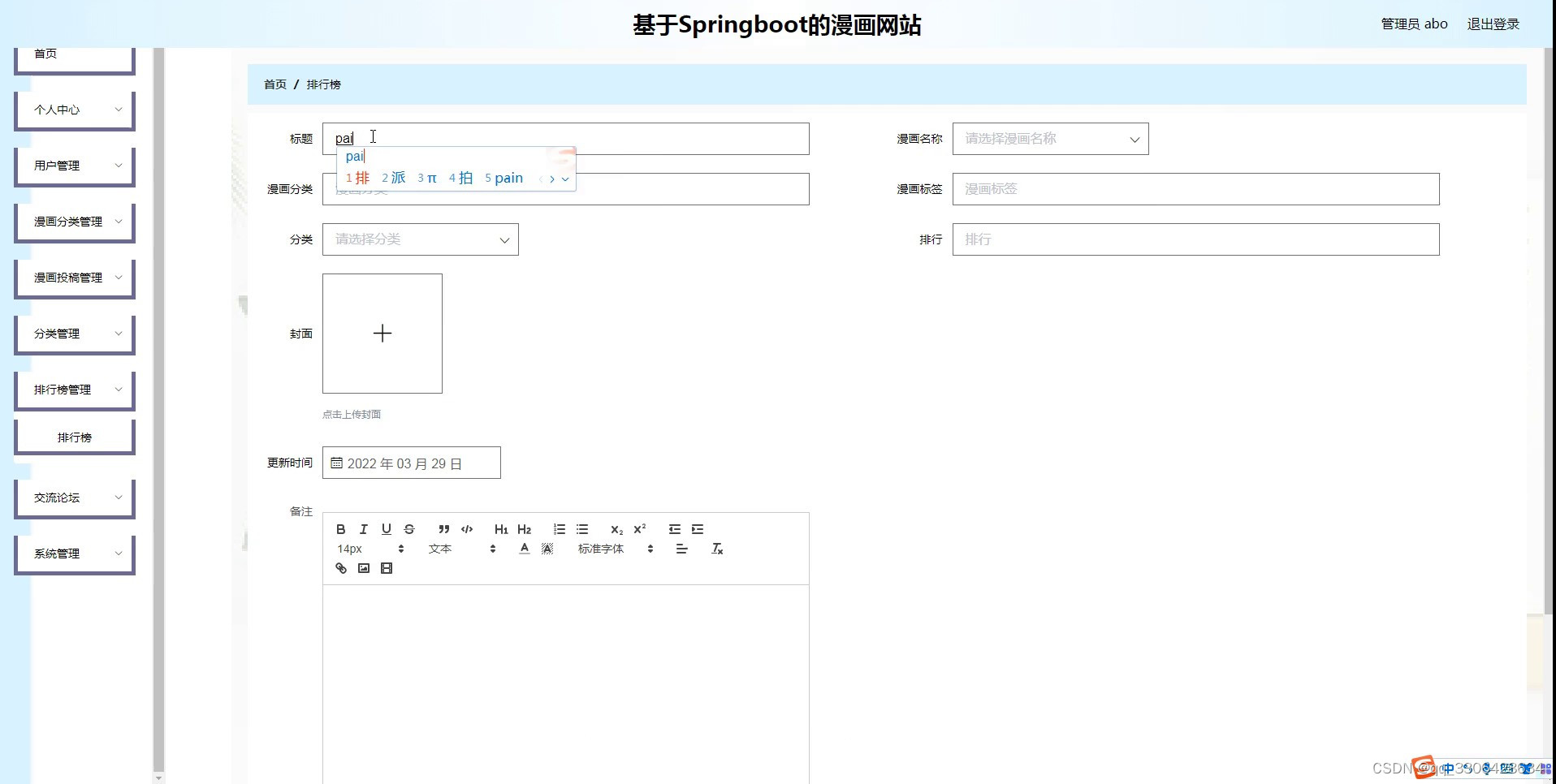Click inside the 备注 rich text area
The image size is (1556, 784).
(x=566, y=684)
